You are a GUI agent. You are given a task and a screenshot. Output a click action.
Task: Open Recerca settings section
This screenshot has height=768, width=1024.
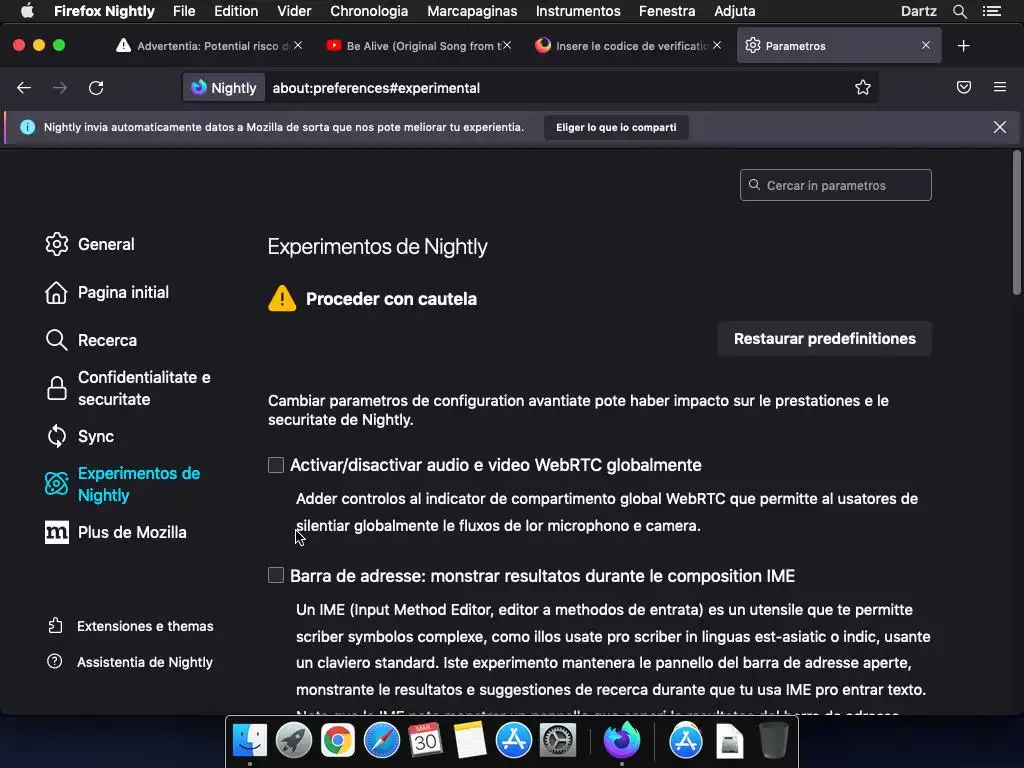coord(91,340)
